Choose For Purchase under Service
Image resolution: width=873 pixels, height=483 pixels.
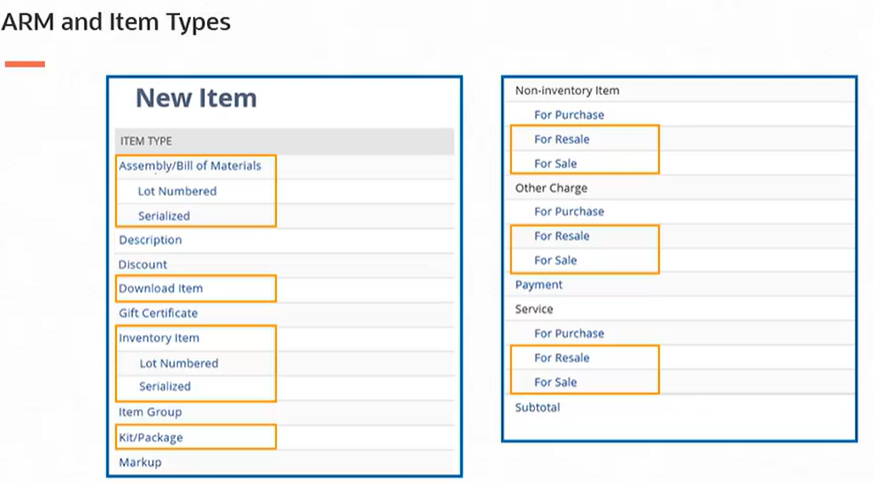(x=569, y=333)
